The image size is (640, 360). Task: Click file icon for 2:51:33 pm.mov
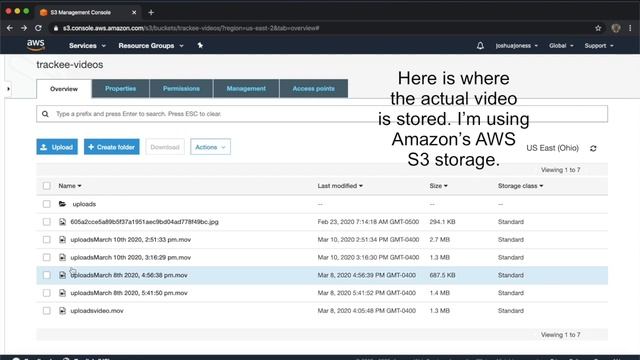click(x=62, y=240)
